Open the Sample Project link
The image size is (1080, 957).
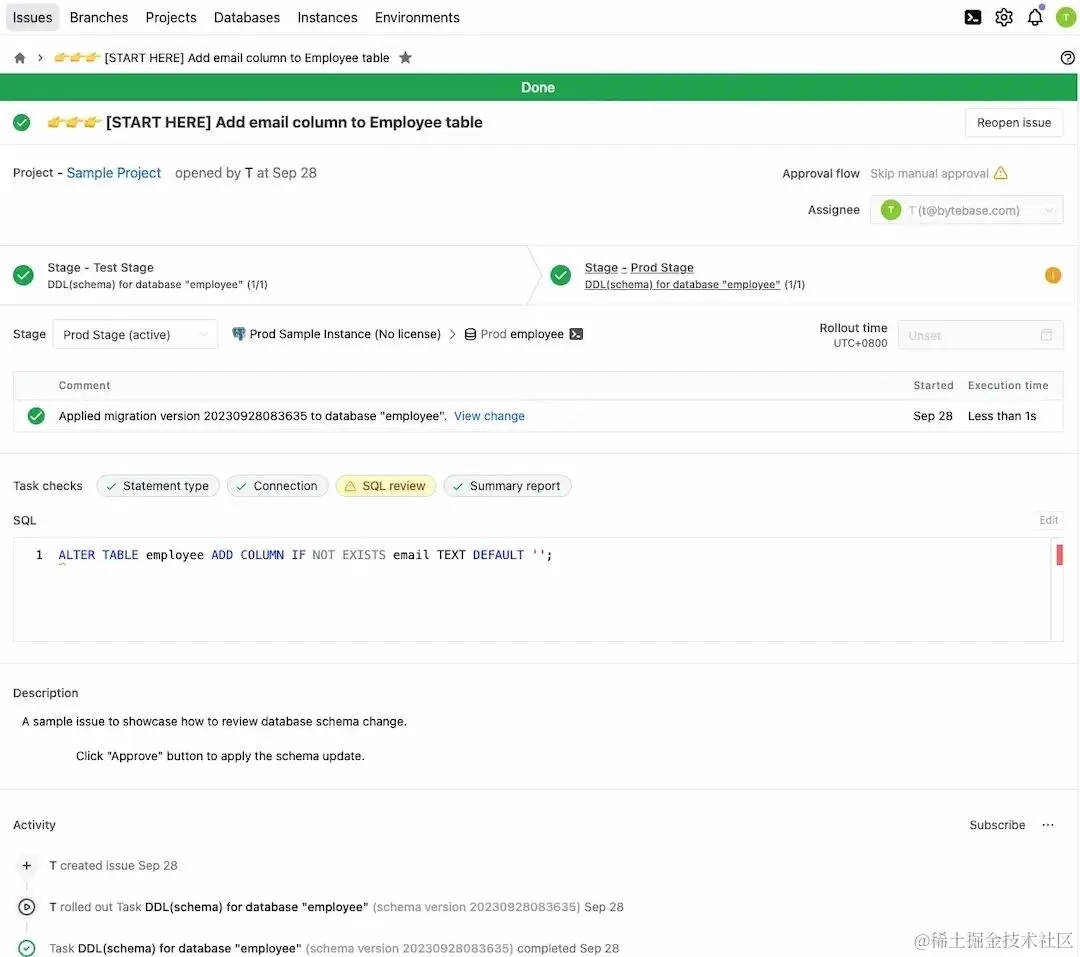[x=114, y=173]
